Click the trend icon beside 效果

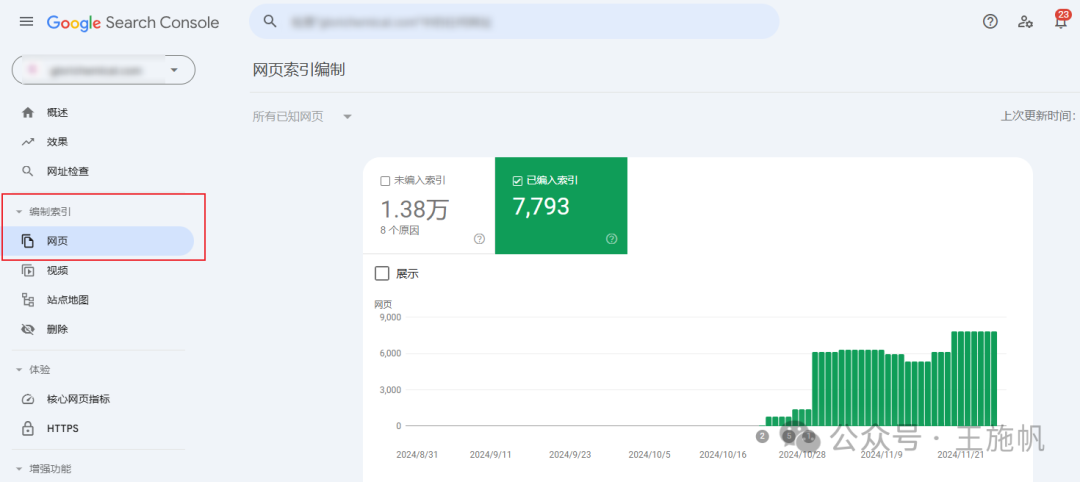28,142
